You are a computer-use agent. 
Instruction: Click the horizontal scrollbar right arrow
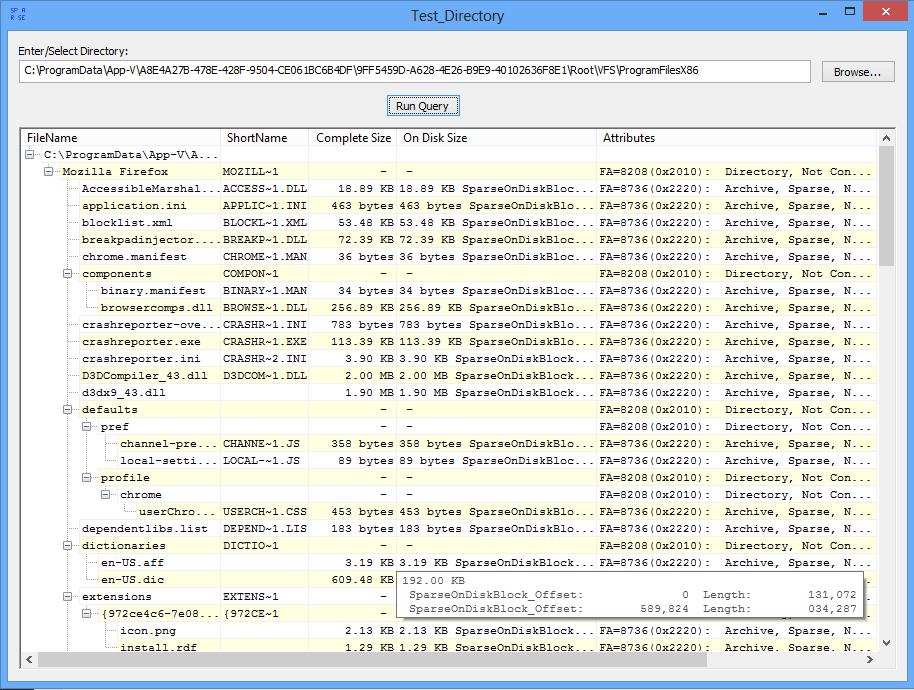click(870, 659)
